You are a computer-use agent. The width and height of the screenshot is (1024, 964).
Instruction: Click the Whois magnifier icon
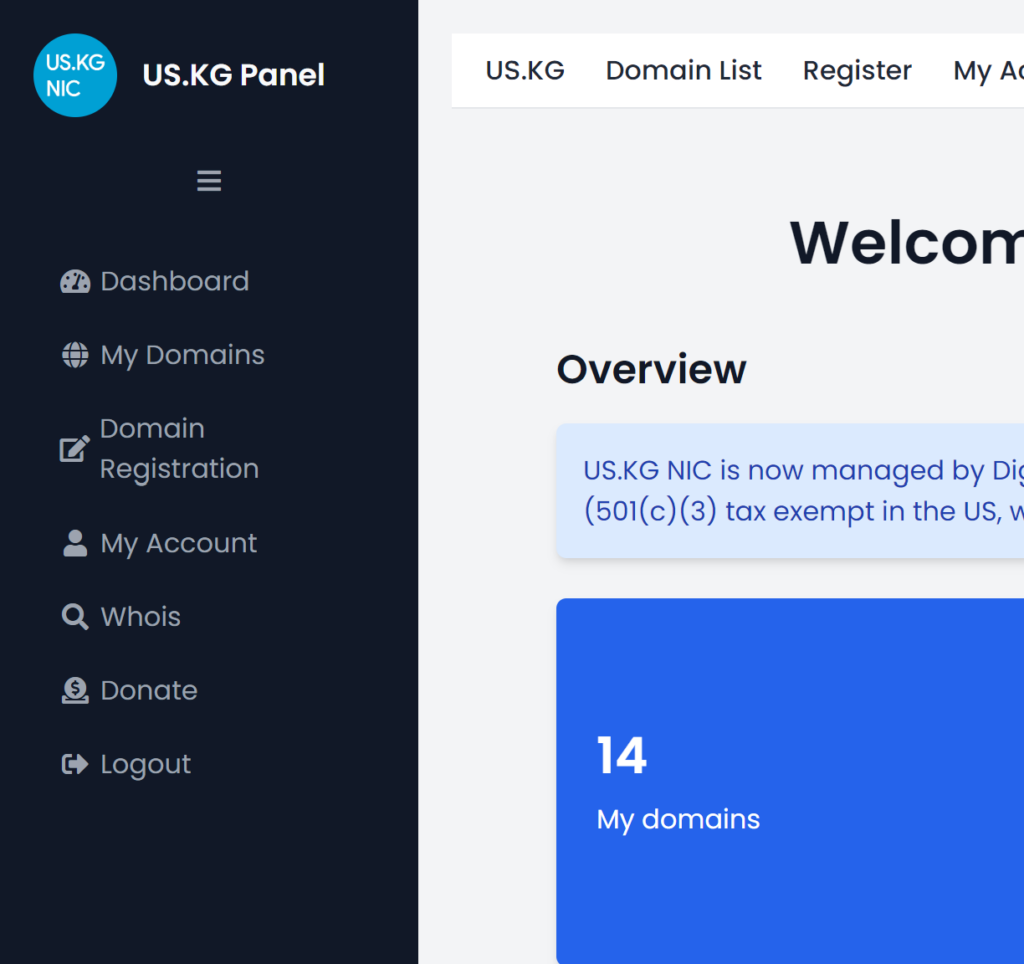click(75, 617)
